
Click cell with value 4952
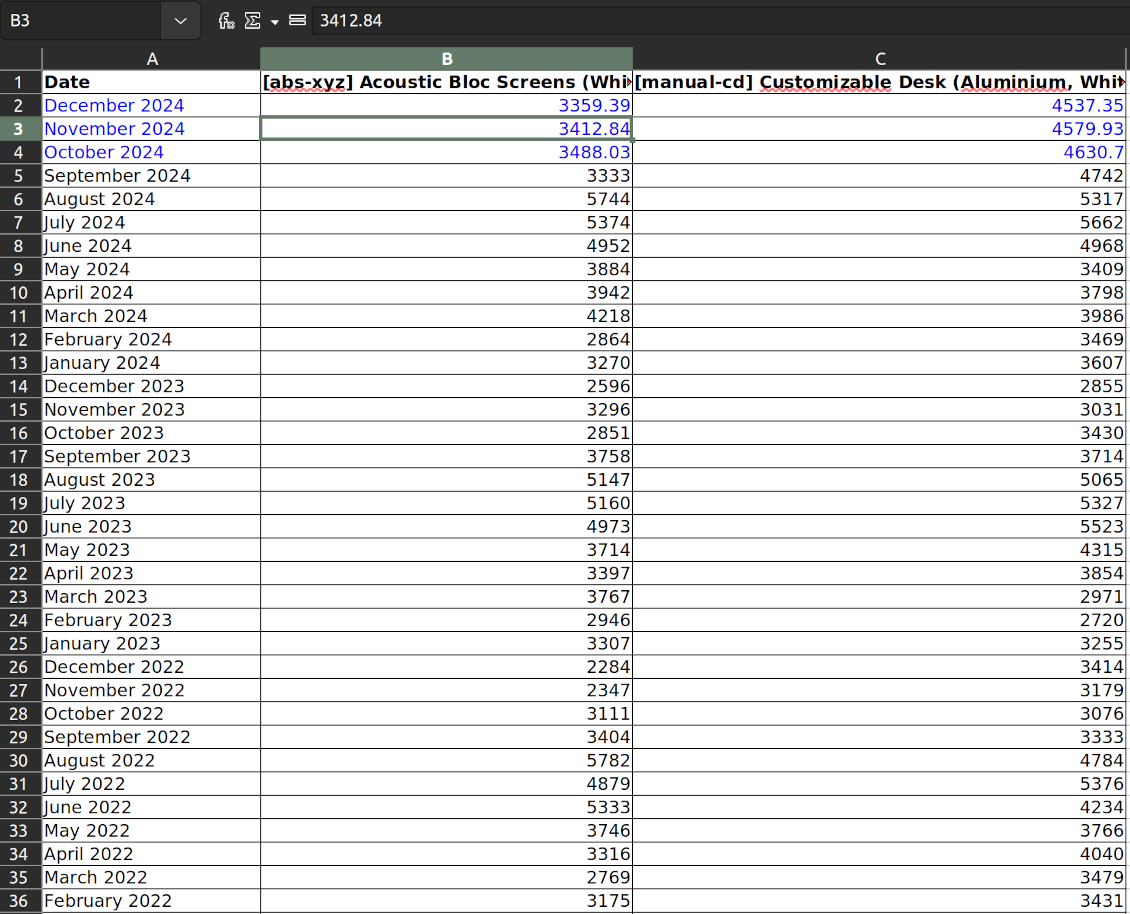tap(446, 246)
